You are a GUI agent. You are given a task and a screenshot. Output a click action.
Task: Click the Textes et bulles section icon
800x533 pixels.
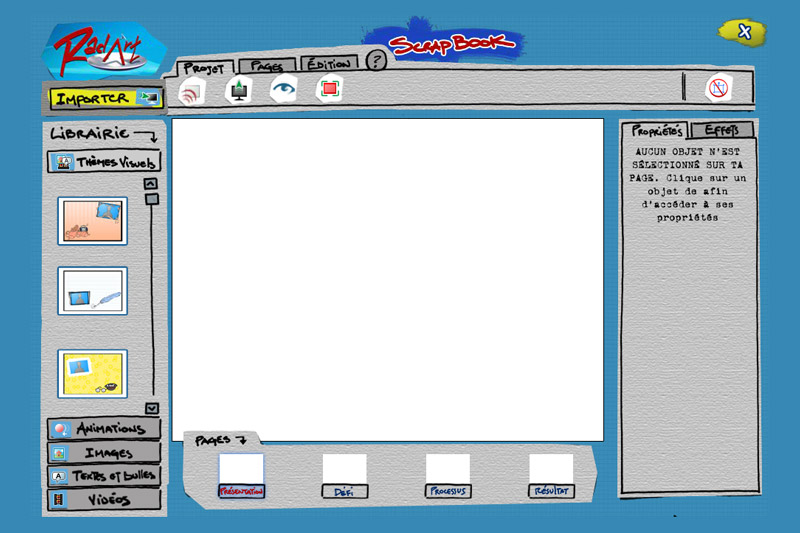tap(59, 476)
